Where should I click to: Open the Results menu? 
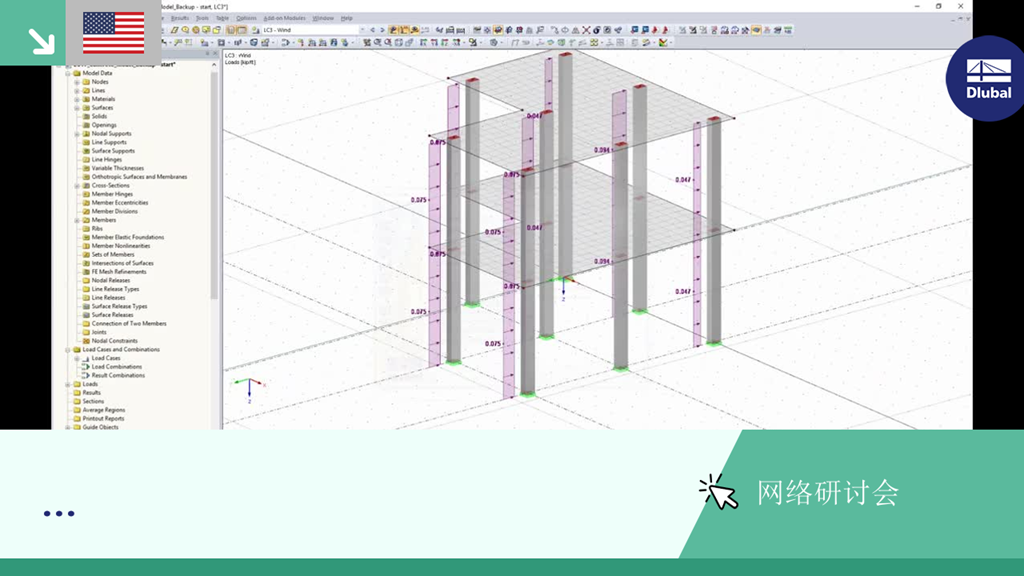[x=180, y=18]
